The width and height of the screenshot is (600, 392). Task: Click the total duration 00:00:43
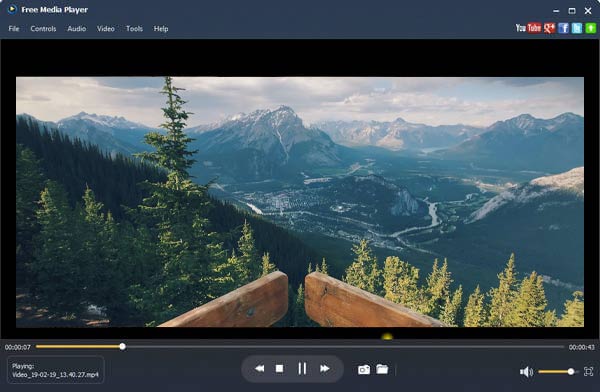(582, 347)
